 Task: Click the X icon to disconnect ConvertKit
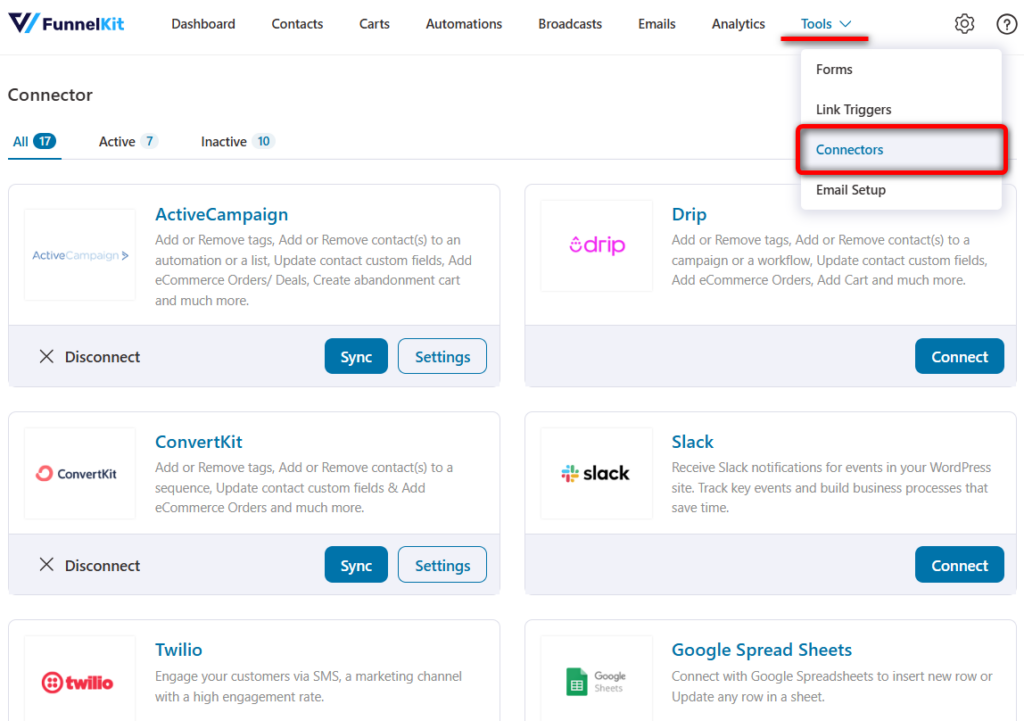47,564
